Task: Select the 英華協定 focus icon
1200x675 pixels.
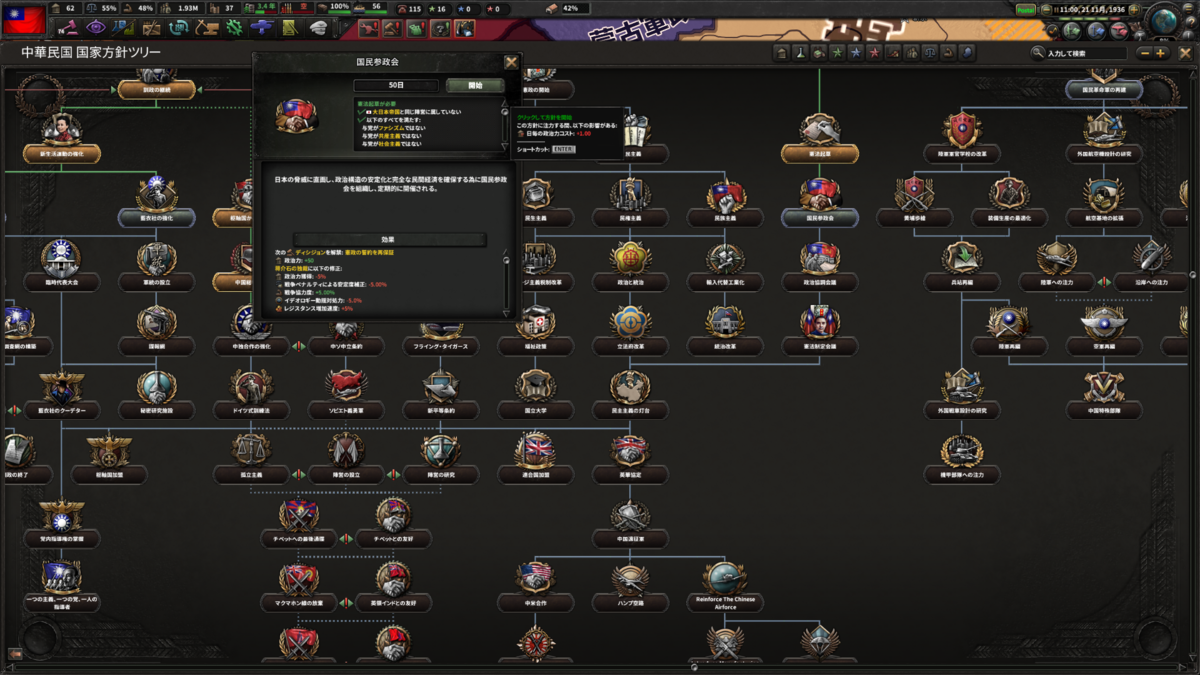Action: (631, 450)
